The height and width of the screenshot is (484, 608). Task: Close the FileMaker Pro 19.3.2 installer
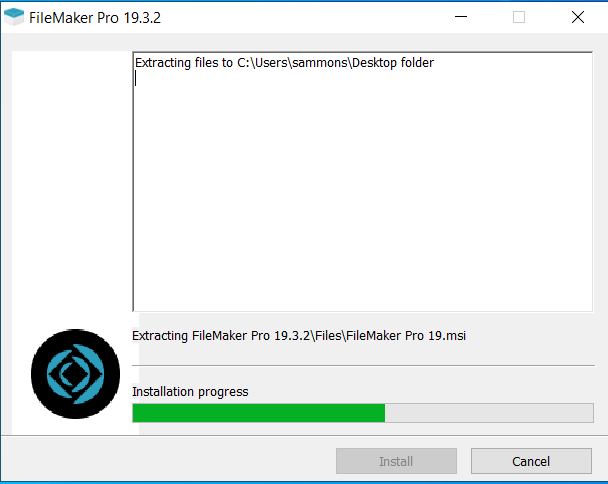(578, 17)
